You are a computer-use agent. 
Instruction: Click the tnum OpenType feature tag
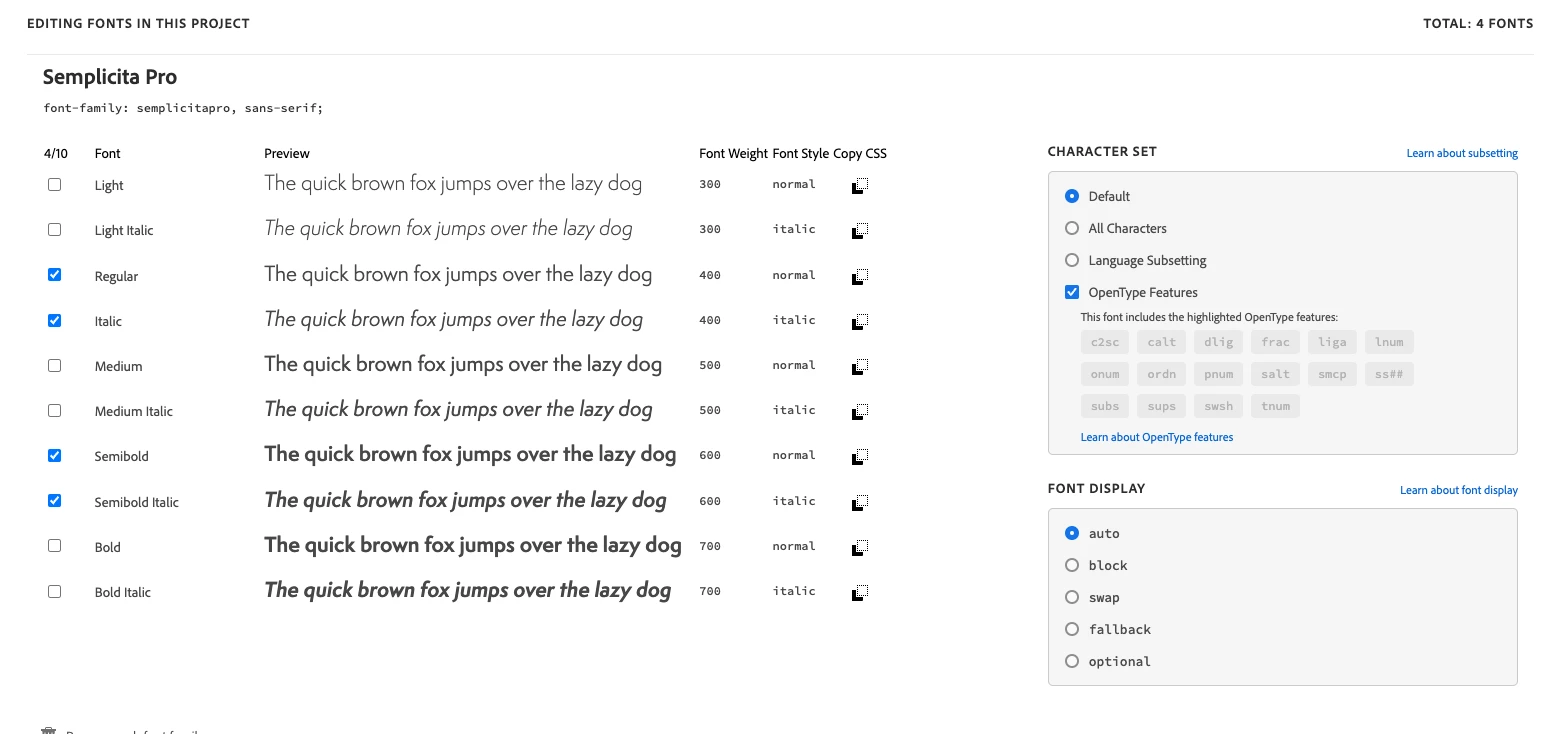coord(1275,406)
